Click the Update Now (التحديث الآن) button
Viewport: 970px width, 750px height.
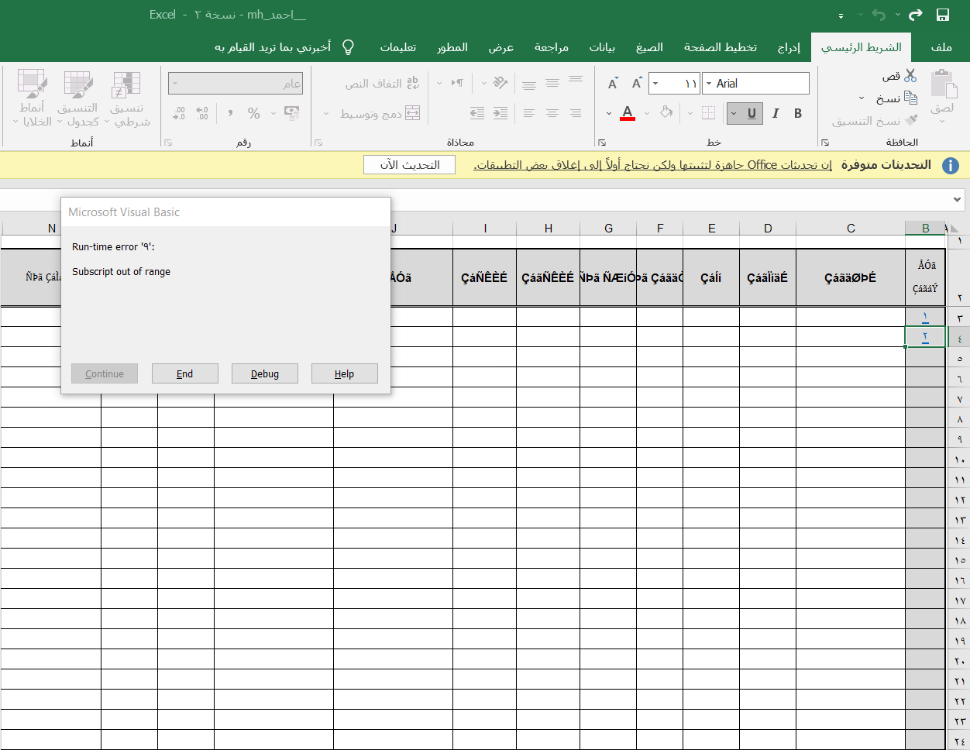tap(409, 165)
